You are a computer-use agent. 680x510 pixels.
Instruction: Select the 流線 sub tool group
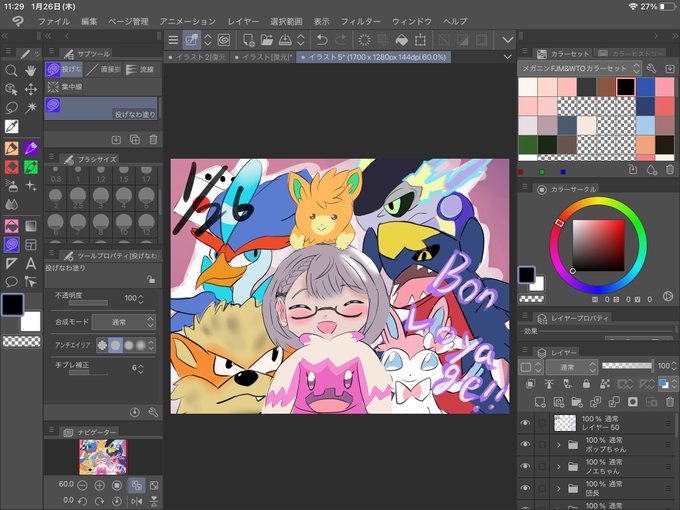click(140, 69)
